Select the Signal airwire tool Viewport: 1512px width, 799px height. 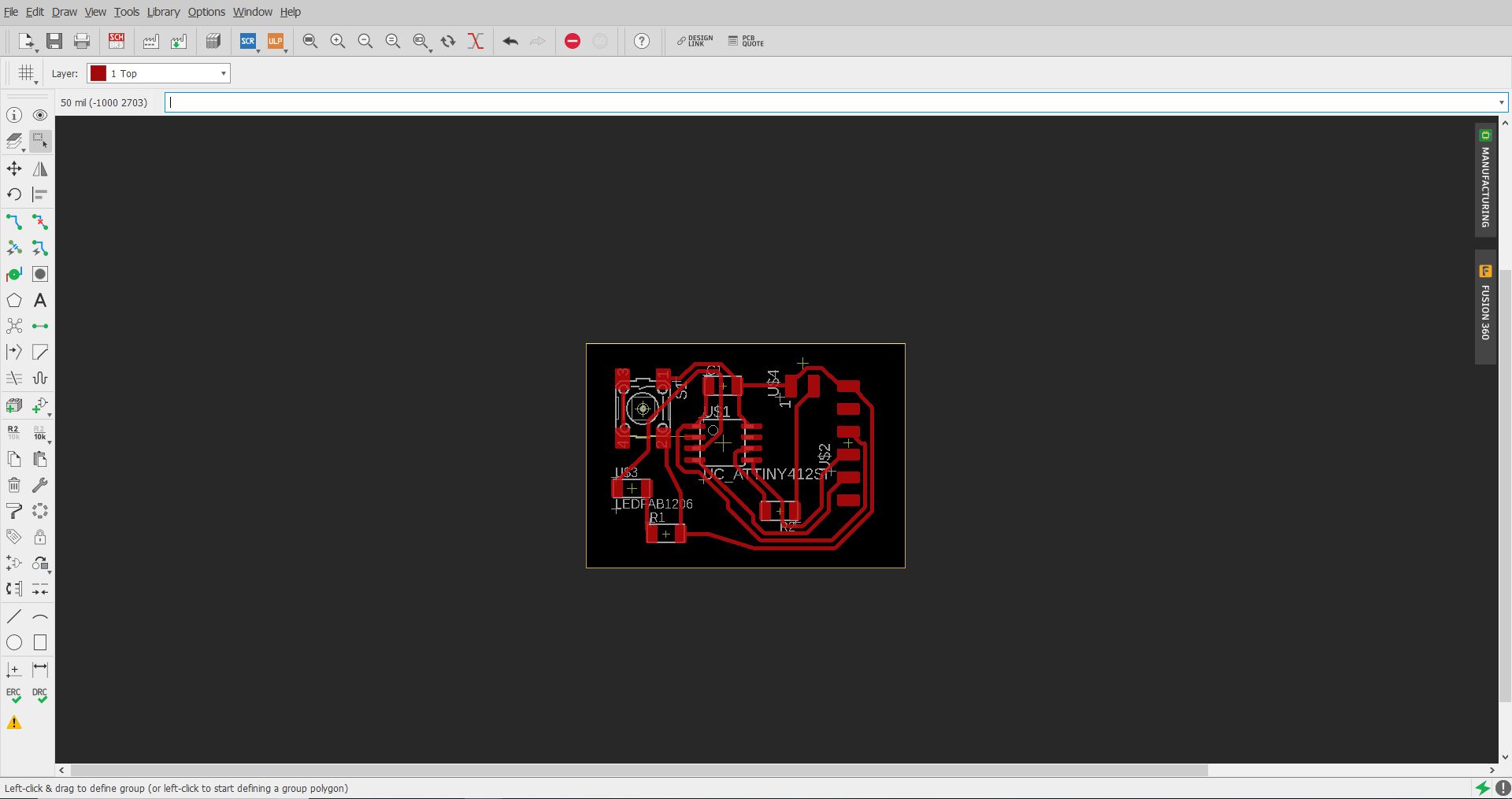[x=40, y=326]
